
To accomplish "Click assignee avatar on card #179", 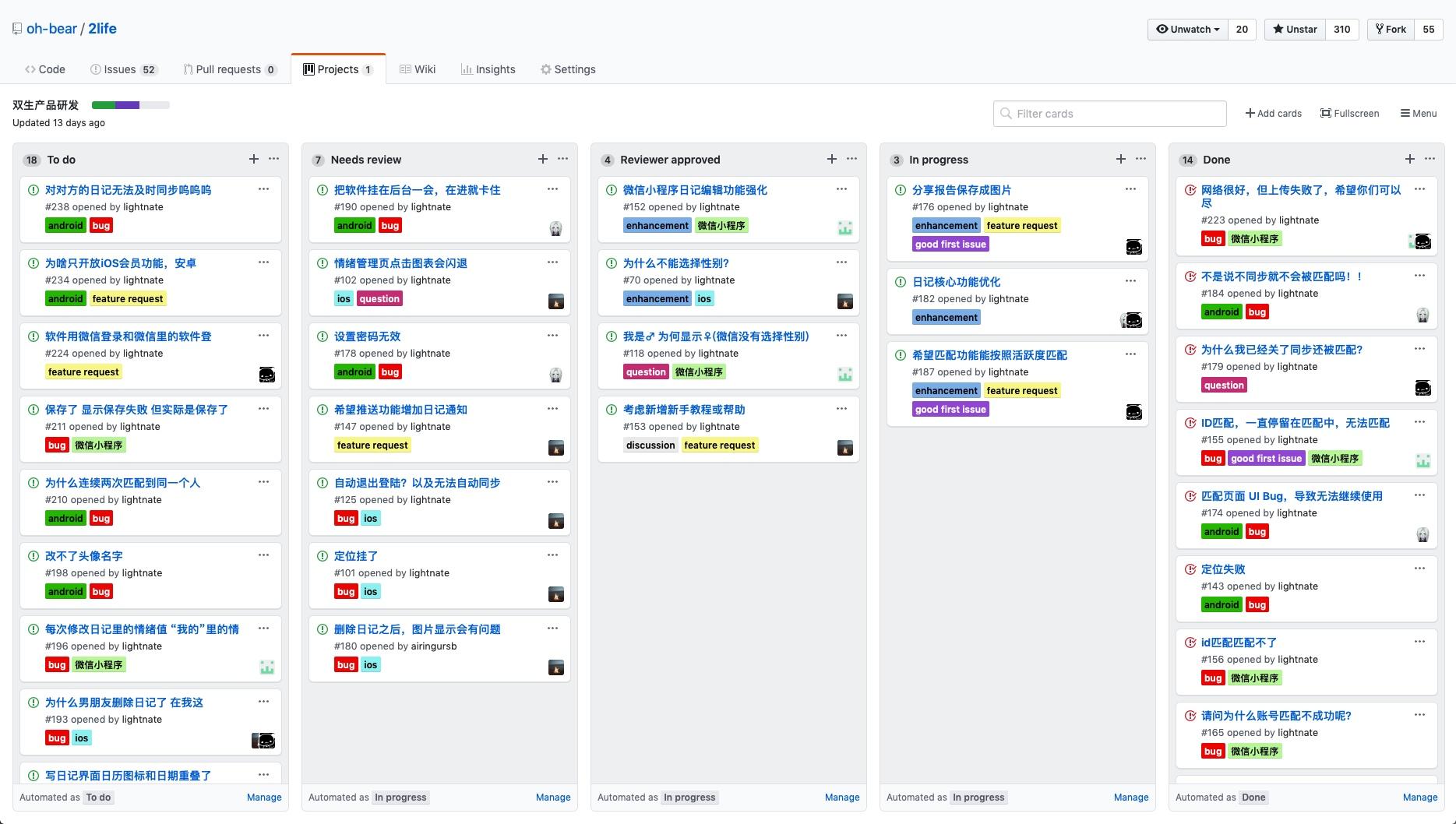I will point(1423,388).
